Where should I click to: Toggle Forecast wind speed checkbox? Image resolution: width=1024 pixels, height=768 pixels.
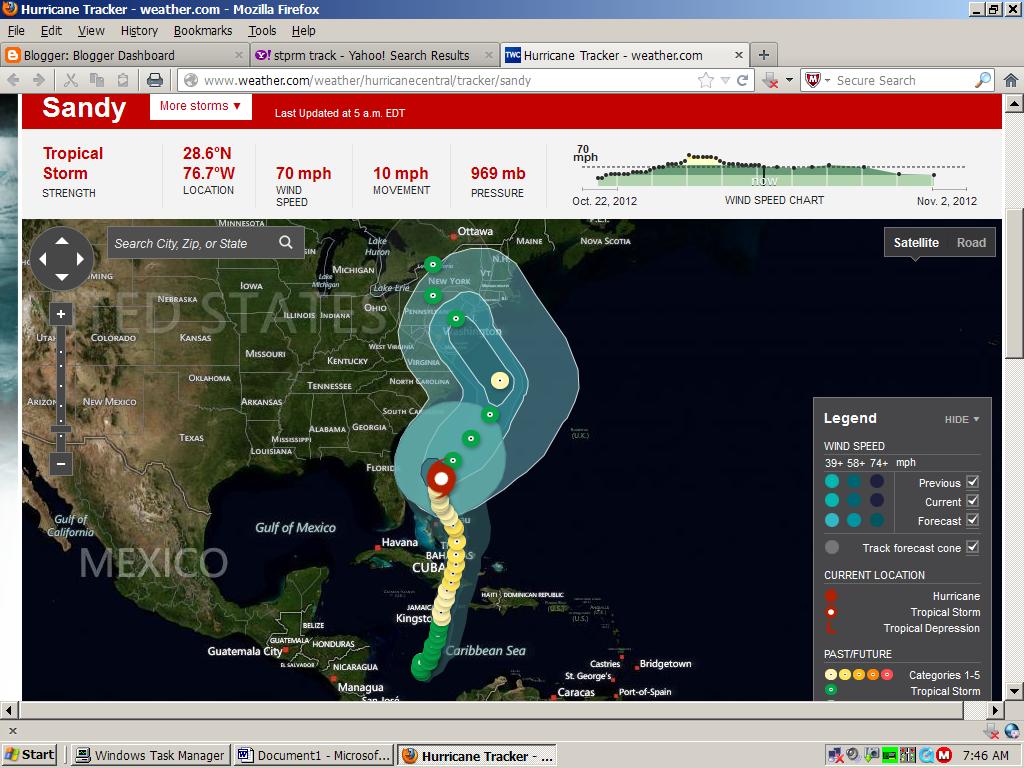pyautogui.click(x=972, y=520)
